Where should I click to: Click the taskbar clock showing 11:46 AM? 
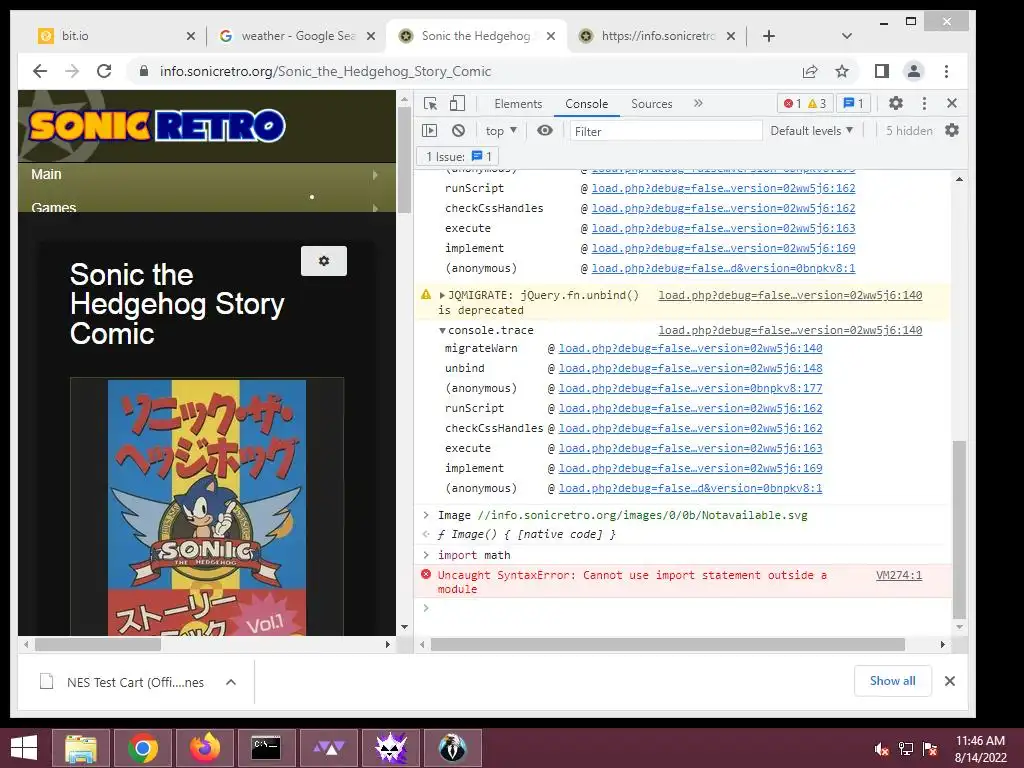980,749
